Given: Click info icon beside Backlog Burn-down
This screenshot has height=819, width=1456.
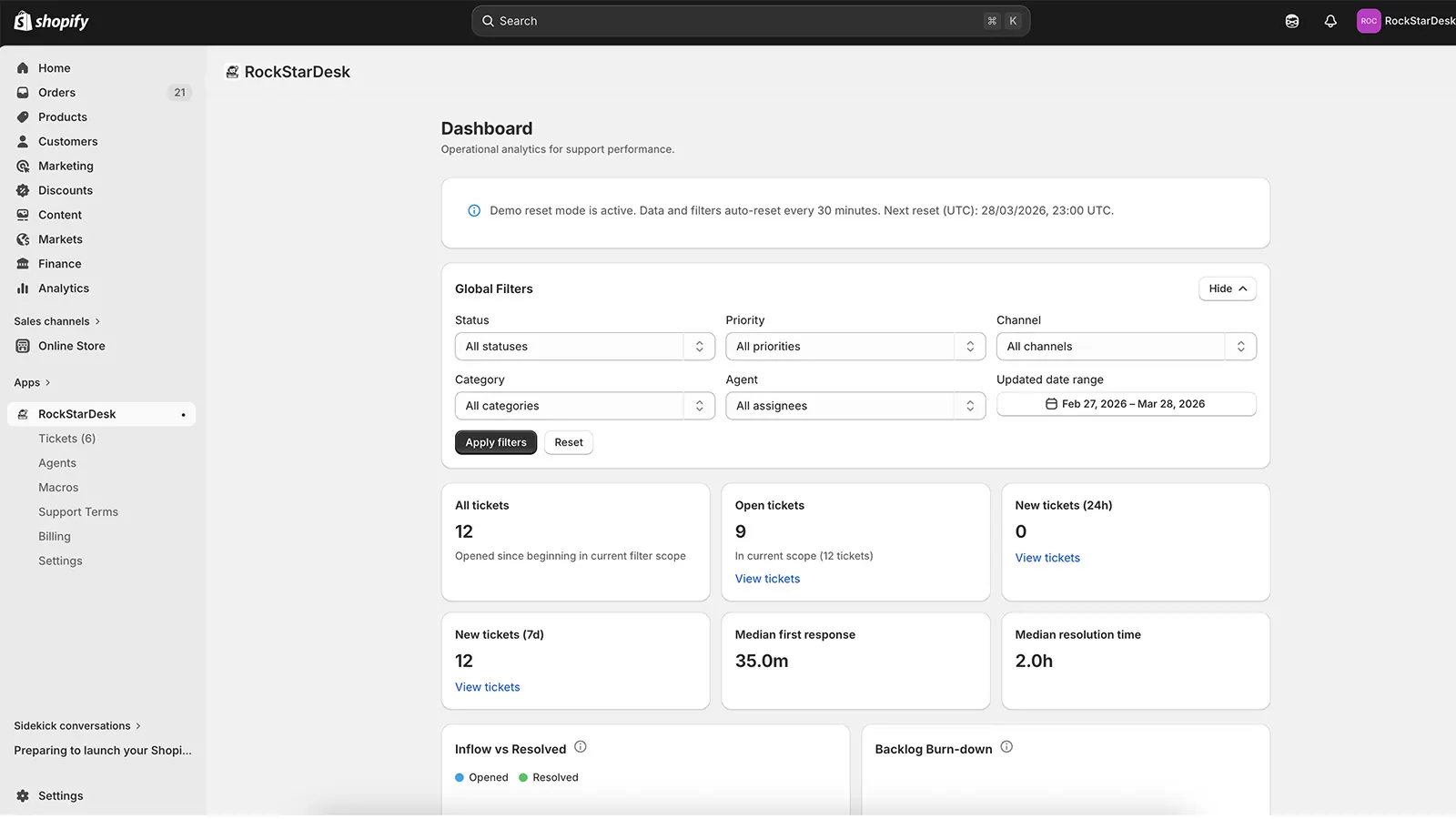Looking at the screenshot, I should (x=1006, y=747).
